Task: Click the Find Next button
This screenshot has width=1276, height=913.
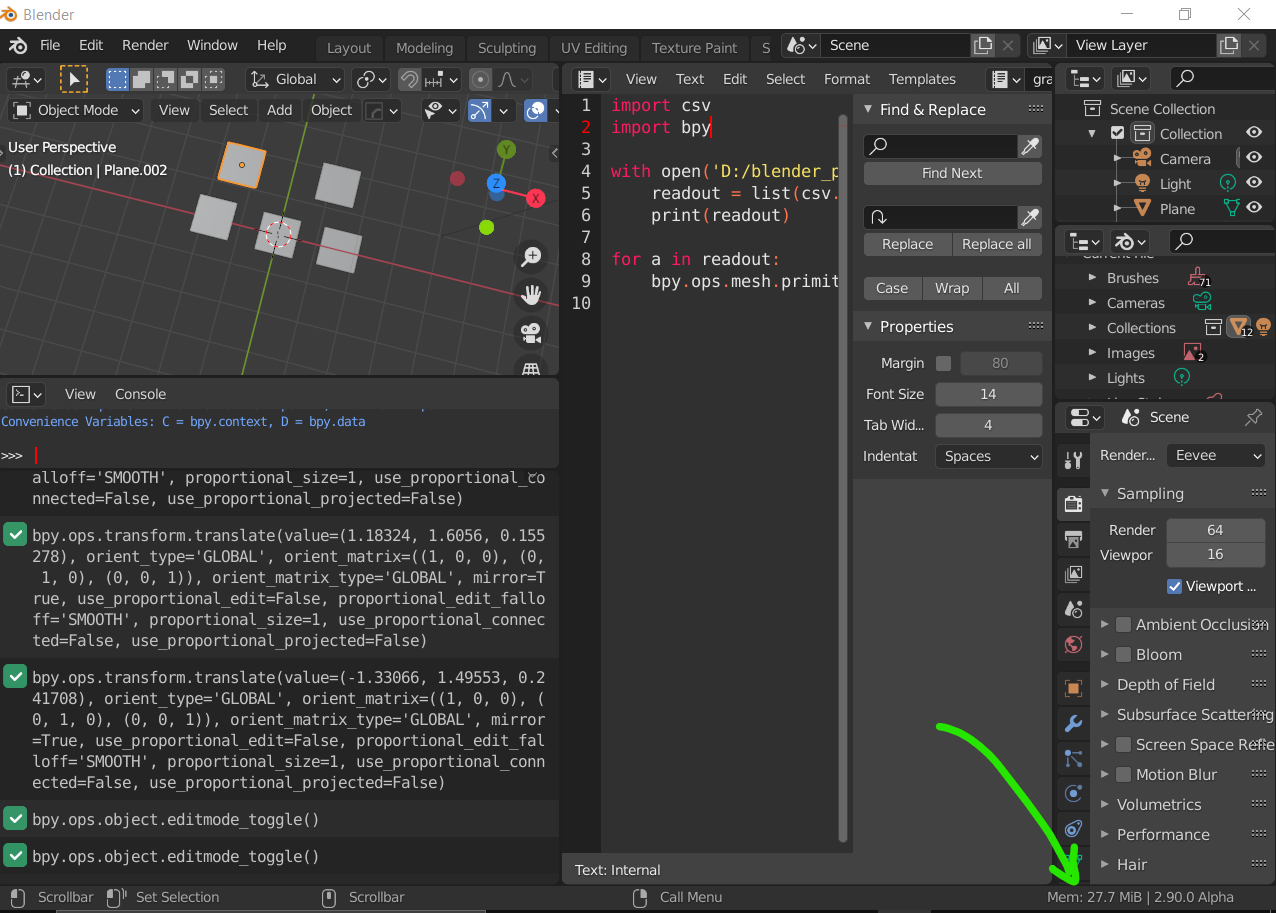Action: [x=951, y=173]
